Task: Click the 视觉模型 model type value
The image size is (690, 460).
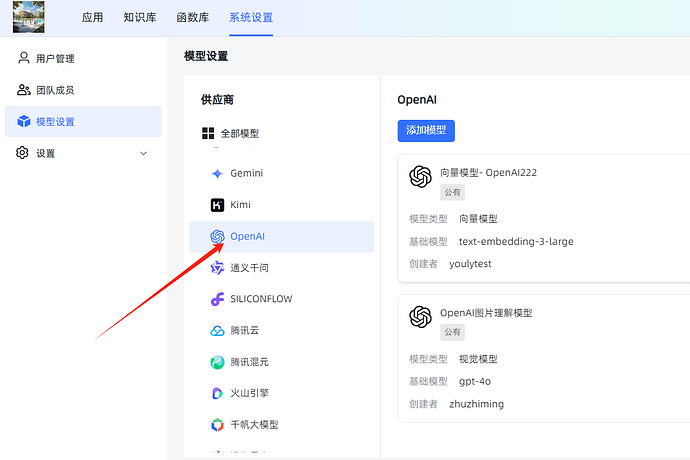Action: pos(478,359)
